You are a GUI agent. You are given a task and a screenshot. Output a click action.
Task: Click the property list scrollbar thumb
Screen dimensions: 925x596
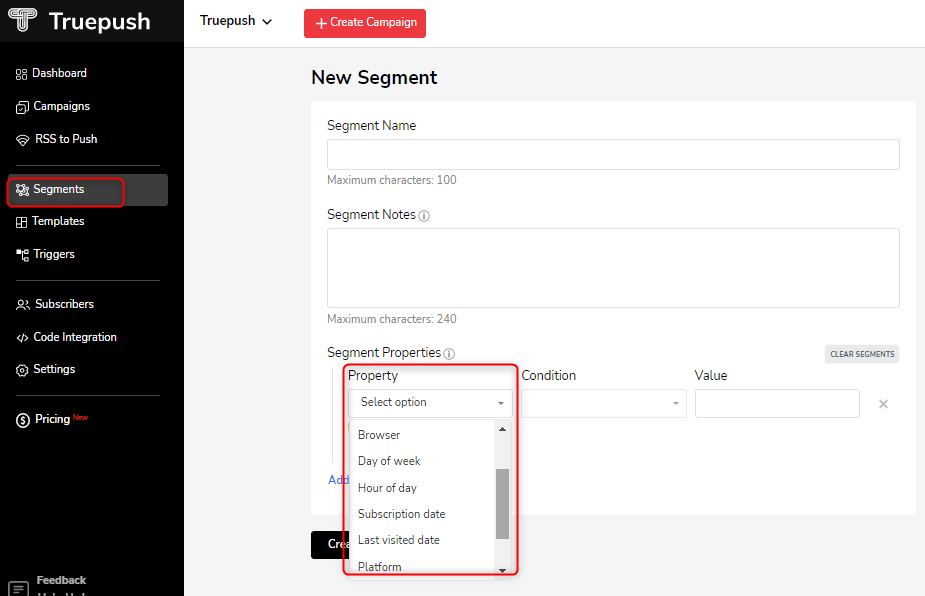click(x=503, y=504)
